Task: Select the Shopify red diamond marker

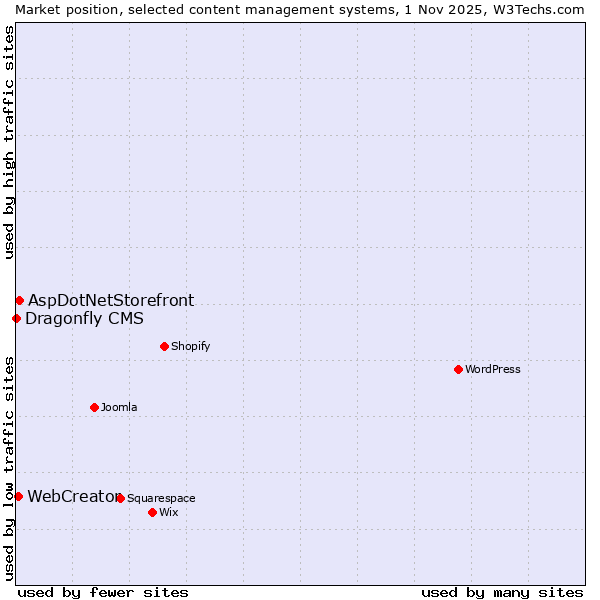Action: click(x=164, y=346)
